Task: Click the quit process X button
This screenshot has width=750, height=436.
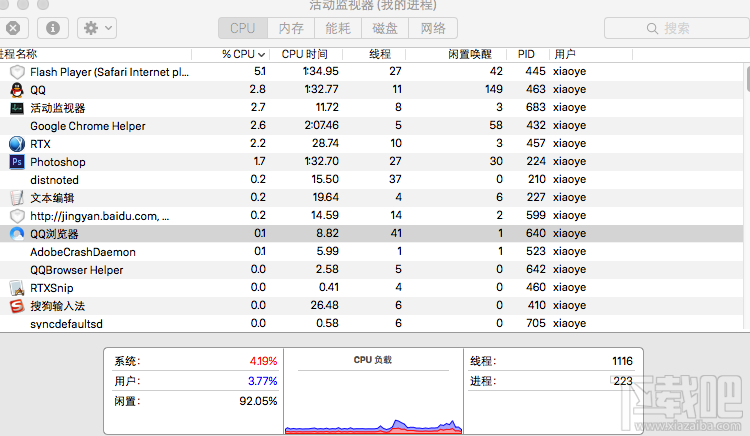Action: pyautogui.click(x=13, y=28)
